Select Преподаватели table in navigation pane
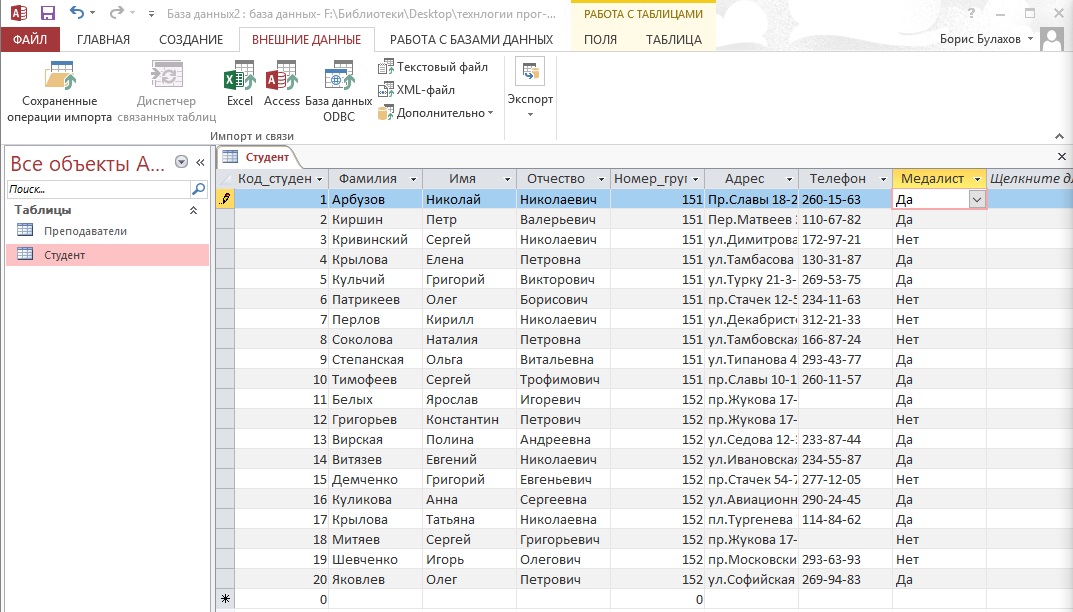 (85, 231)
